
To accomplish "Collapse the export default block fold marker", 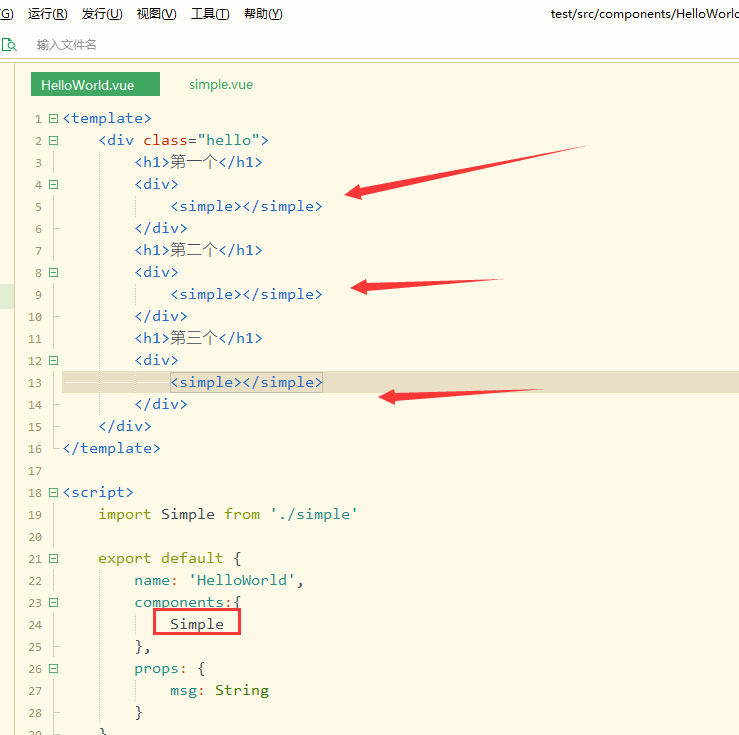I will coord(54,558).
